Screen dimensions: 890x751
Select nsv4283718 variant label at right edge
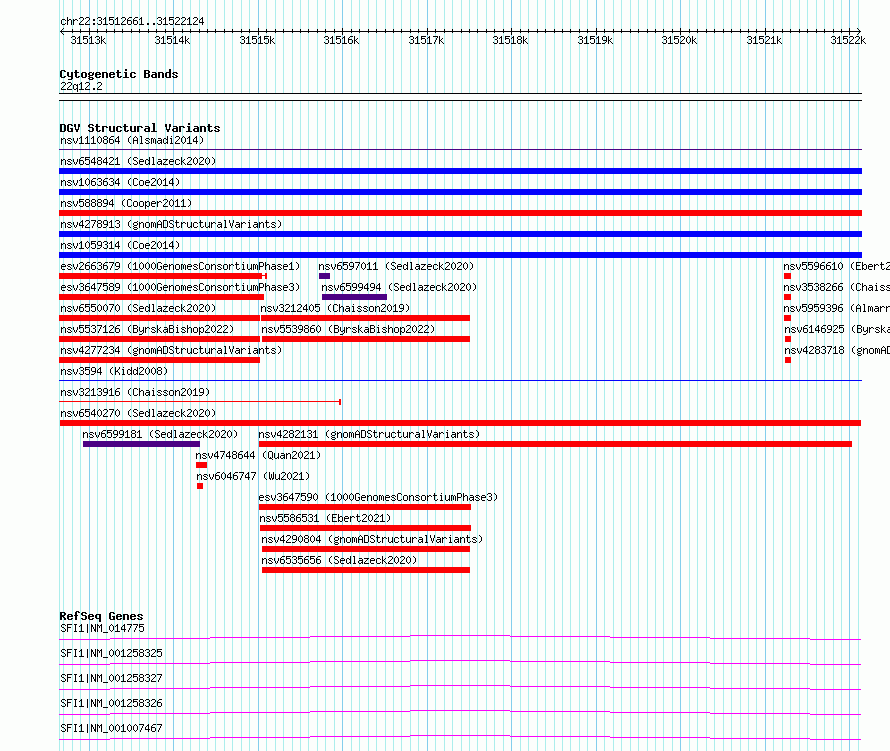[837, 350]
